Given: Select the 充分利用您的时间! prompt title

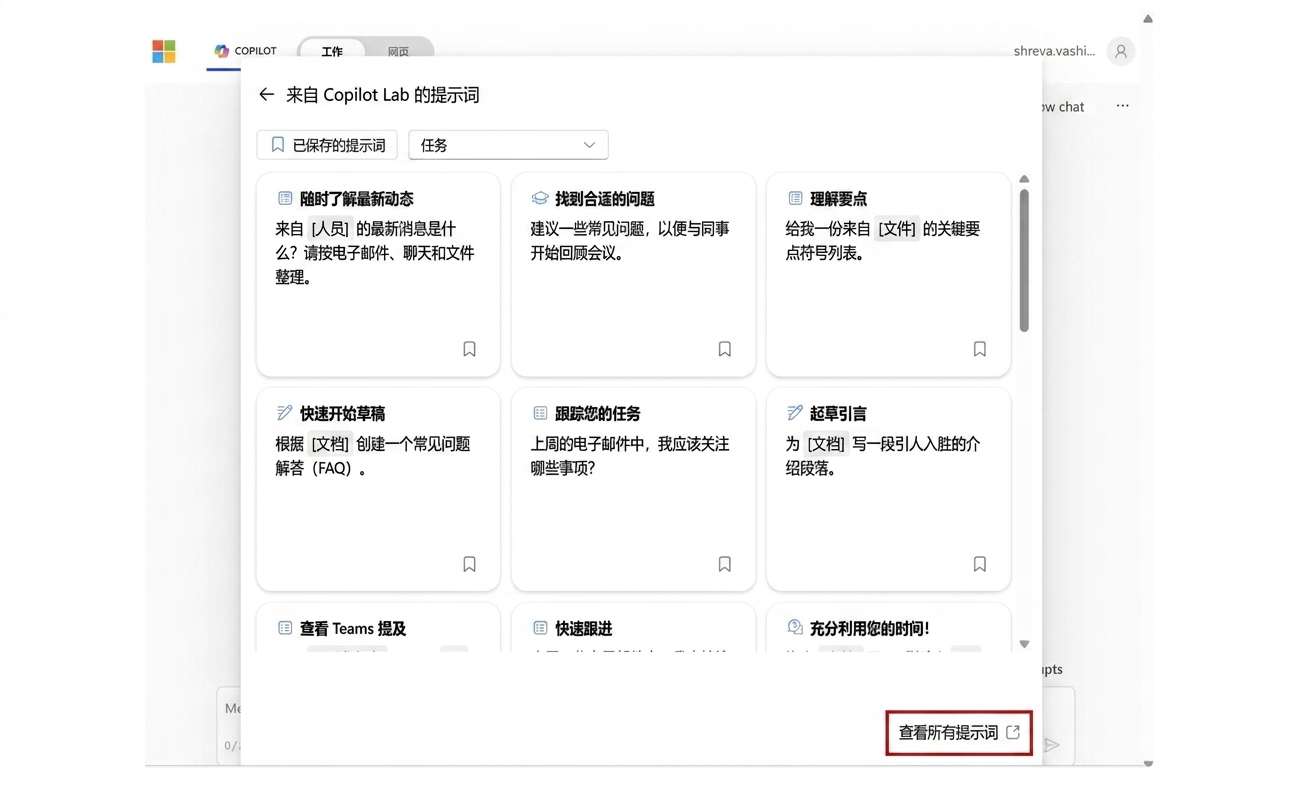Looking at the screenshot, I should pos(870,628).
